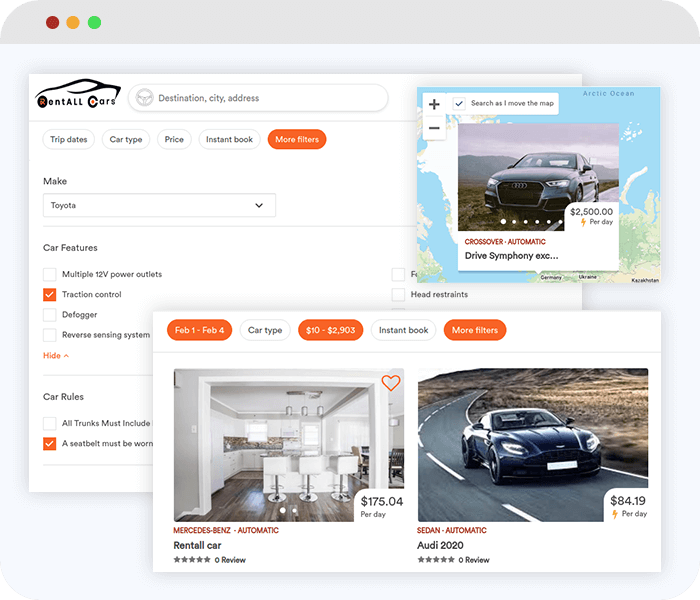Click the Car Features heading
The image size is (700, 600).
(70, 248)
